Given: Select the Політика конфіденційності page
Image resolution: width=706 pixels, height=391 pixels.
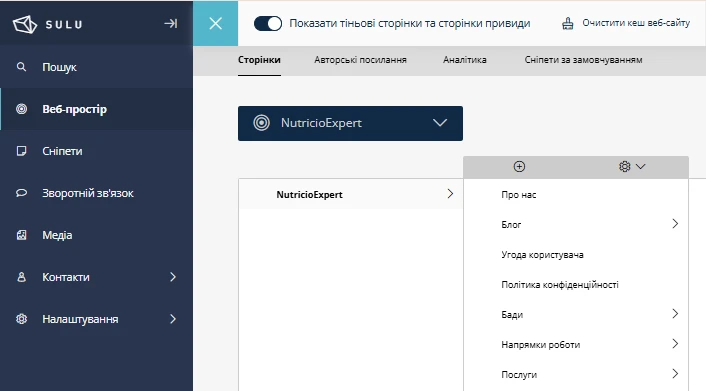Looking at the screenshot, I should 576,285.
